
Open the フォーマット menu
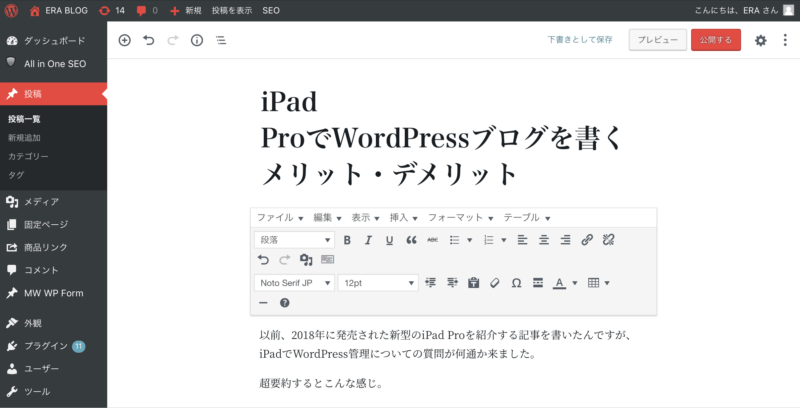point(460,218)
